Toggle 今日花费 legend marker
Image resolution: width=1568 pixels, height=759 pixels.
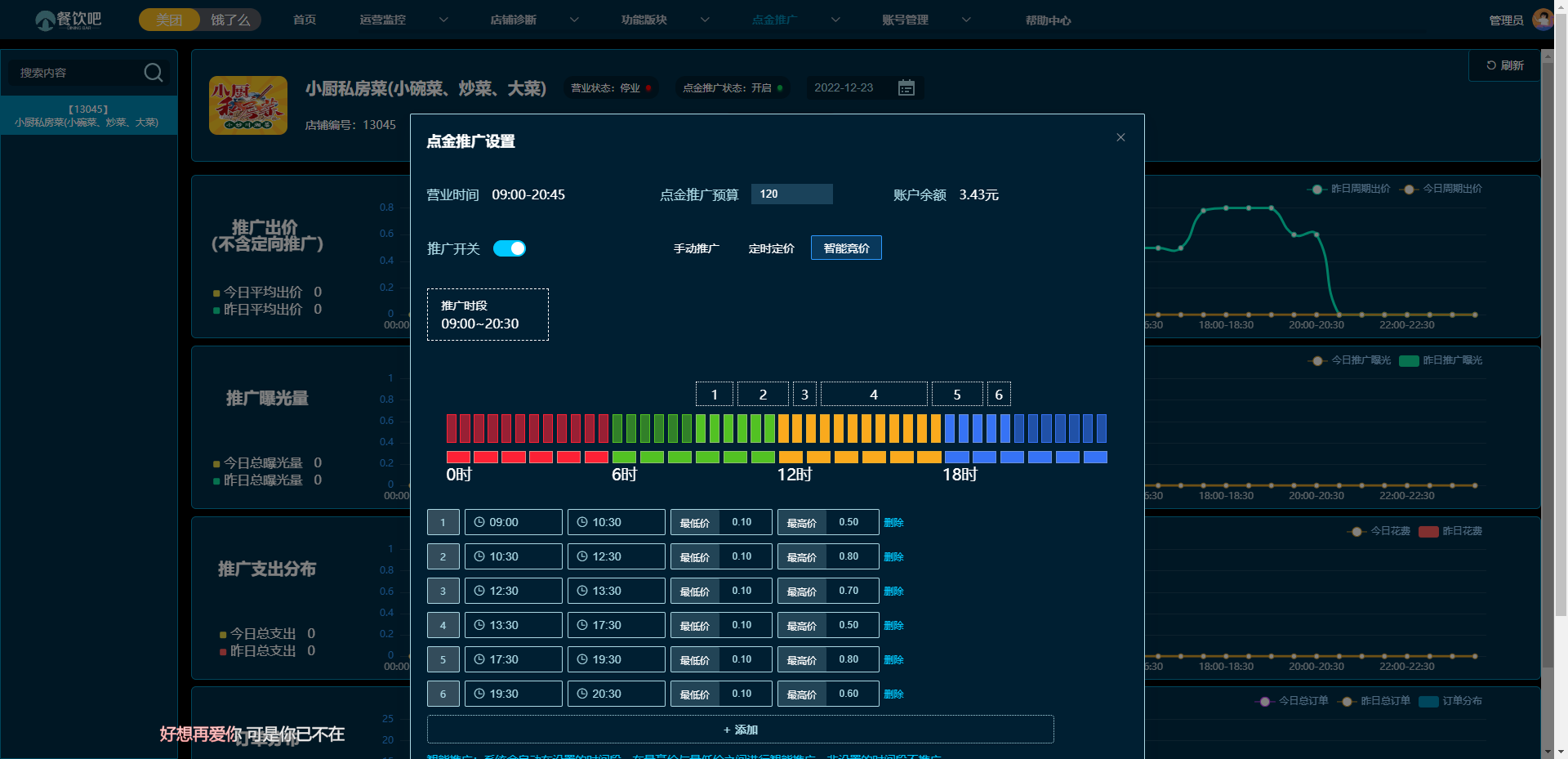click(1356, 531)
